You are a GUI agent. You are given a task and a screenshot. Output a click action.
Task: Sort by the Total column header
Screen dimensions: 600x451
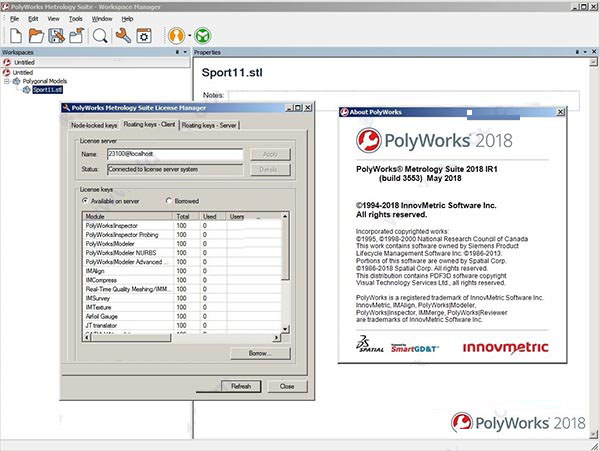pyautogui.click(x=186, y=217)
